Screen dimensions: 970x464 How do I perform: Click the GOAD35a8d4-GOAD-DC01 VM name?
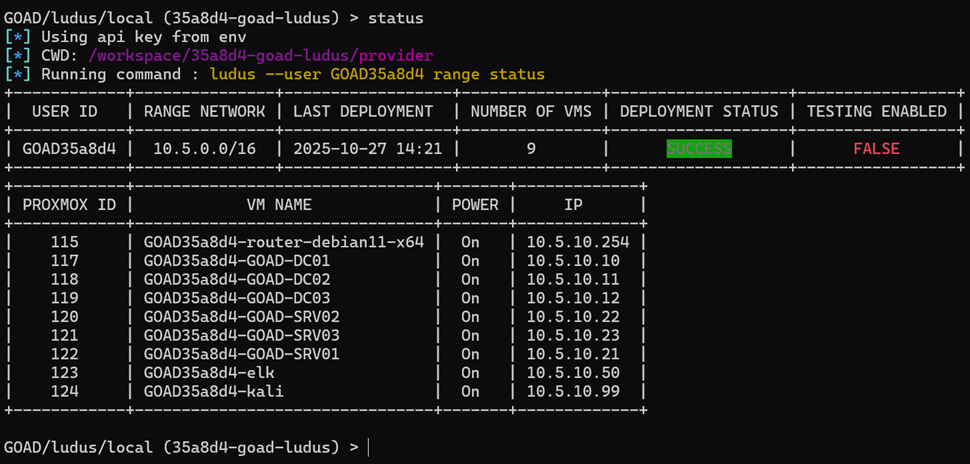pos(237,260)
